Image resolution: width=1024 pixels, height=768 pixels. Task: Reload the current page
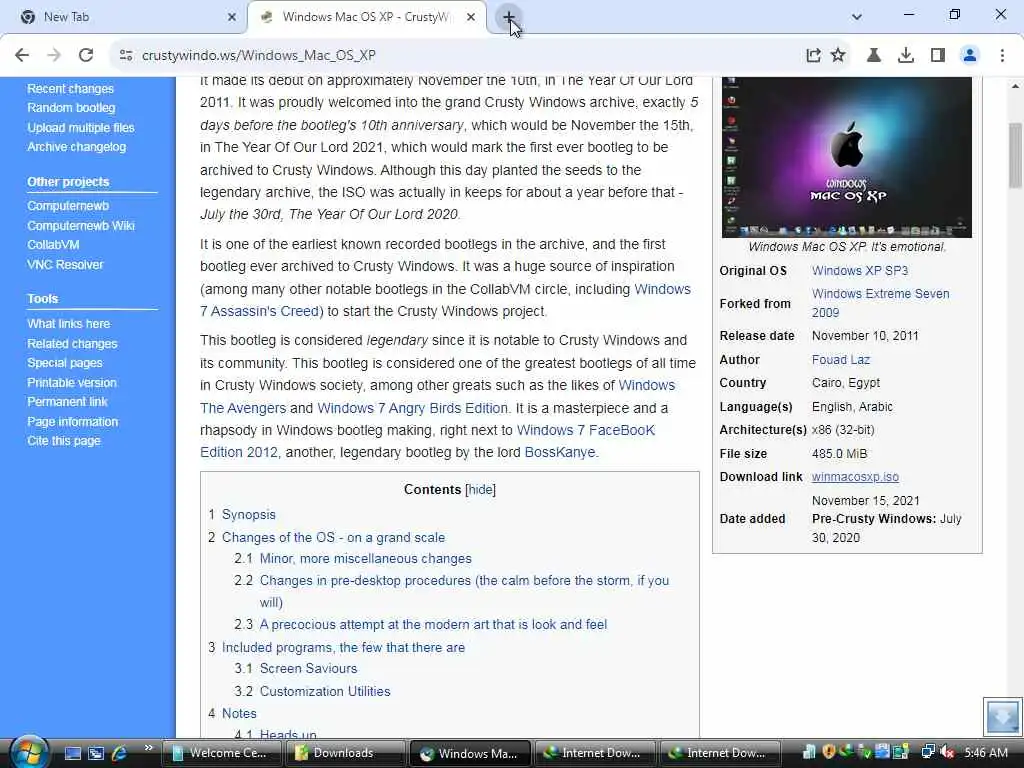86,56
